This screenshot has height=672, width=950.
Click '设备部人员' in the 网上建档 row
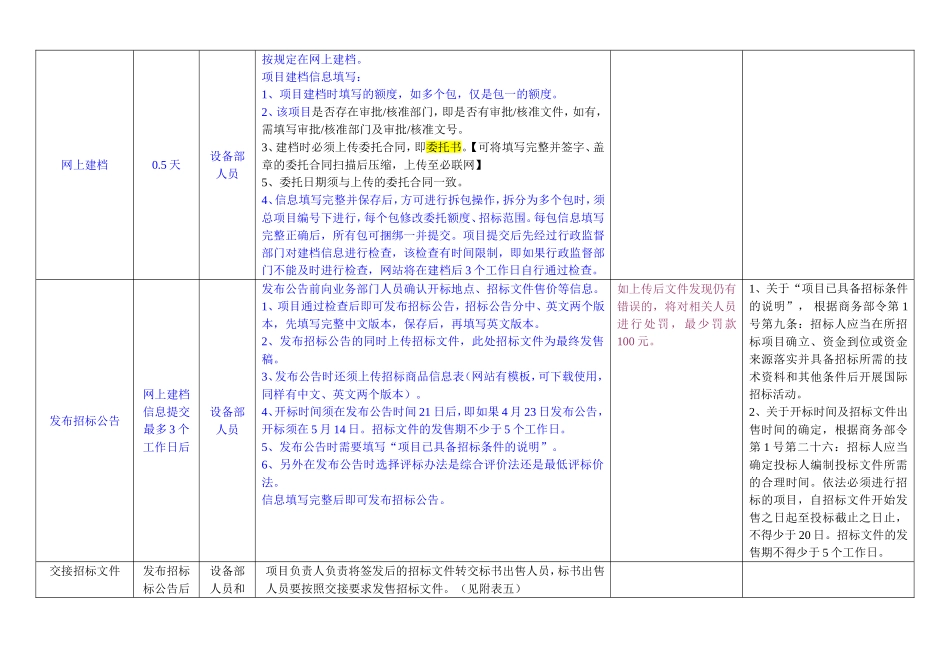point(227,165)
